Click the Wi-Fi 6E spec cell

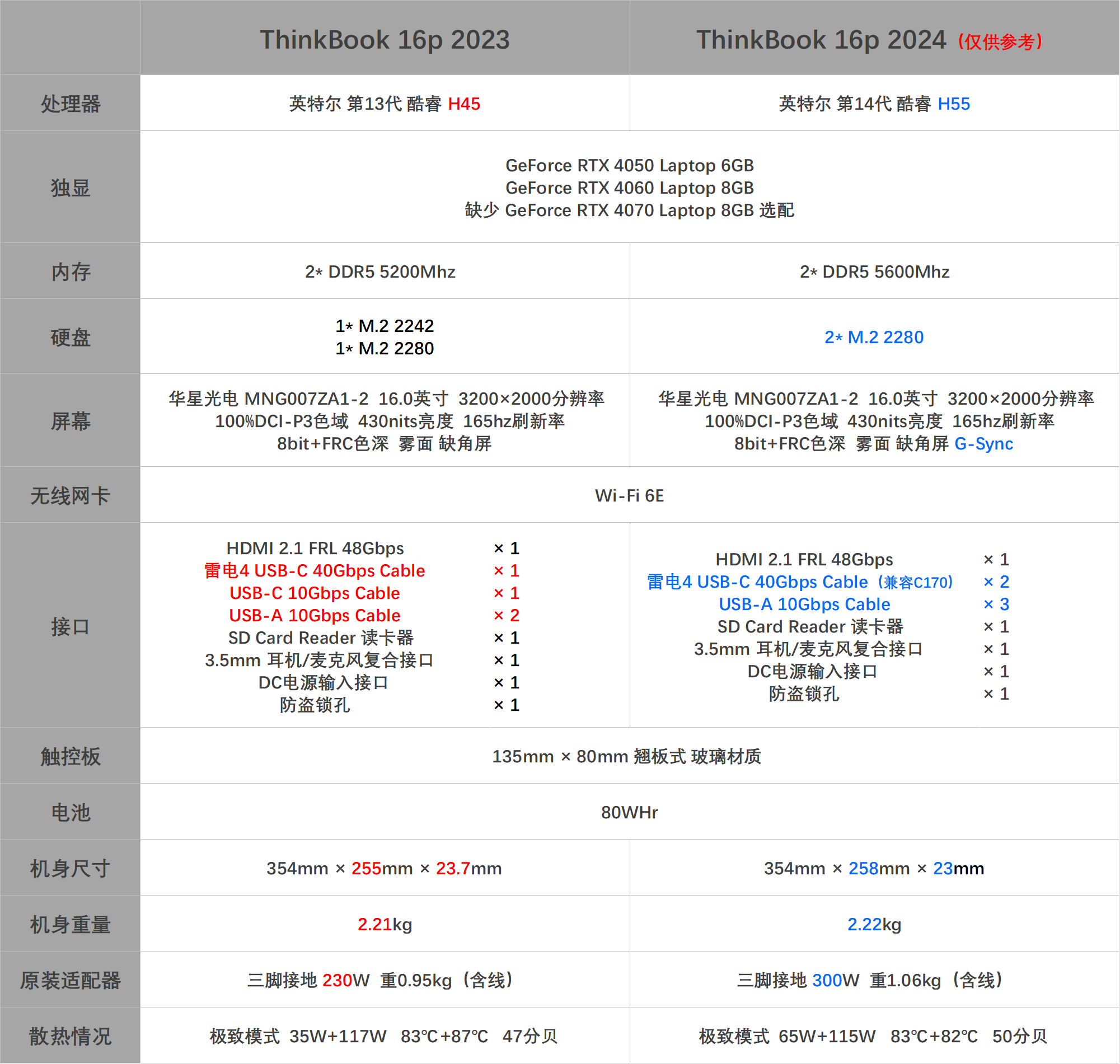(x=630, y=495)
